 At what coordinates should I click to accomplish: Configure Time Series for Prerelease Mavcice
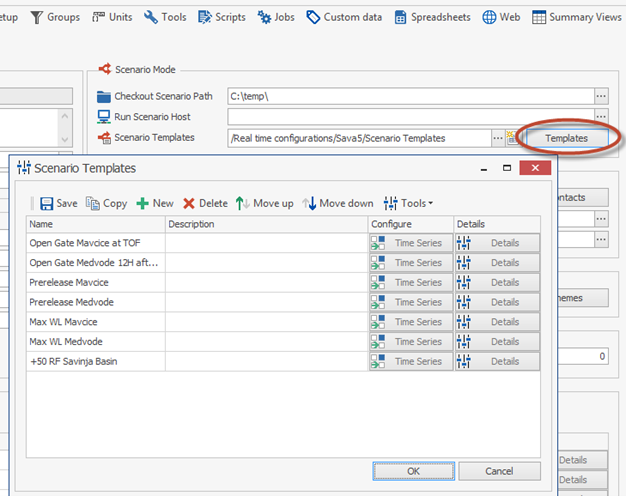pos(411,282)
